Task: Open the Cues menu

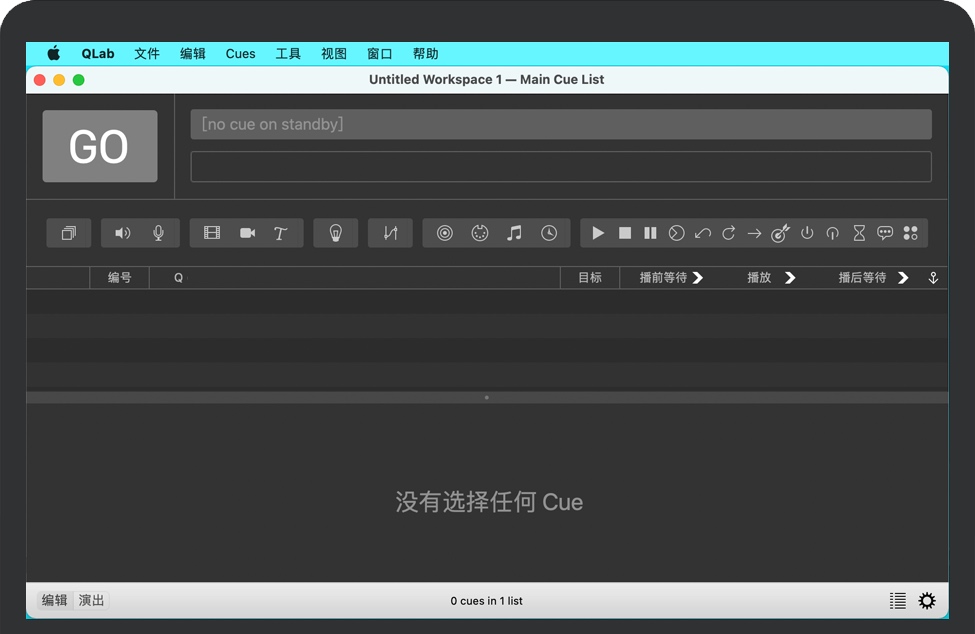Action: click(240, 54)
